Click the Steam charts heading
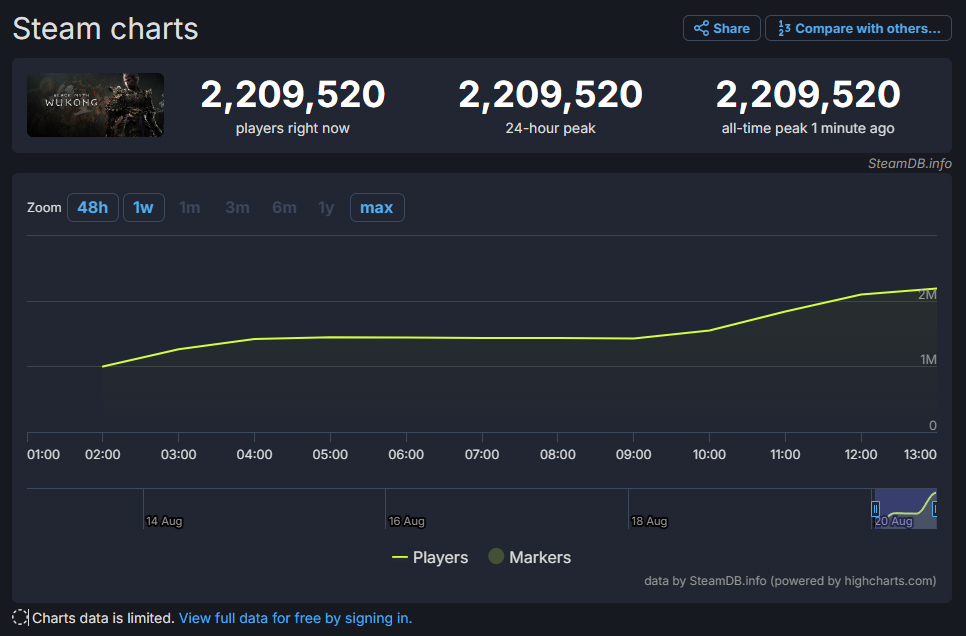966x636 pixels. coord(105,29)
